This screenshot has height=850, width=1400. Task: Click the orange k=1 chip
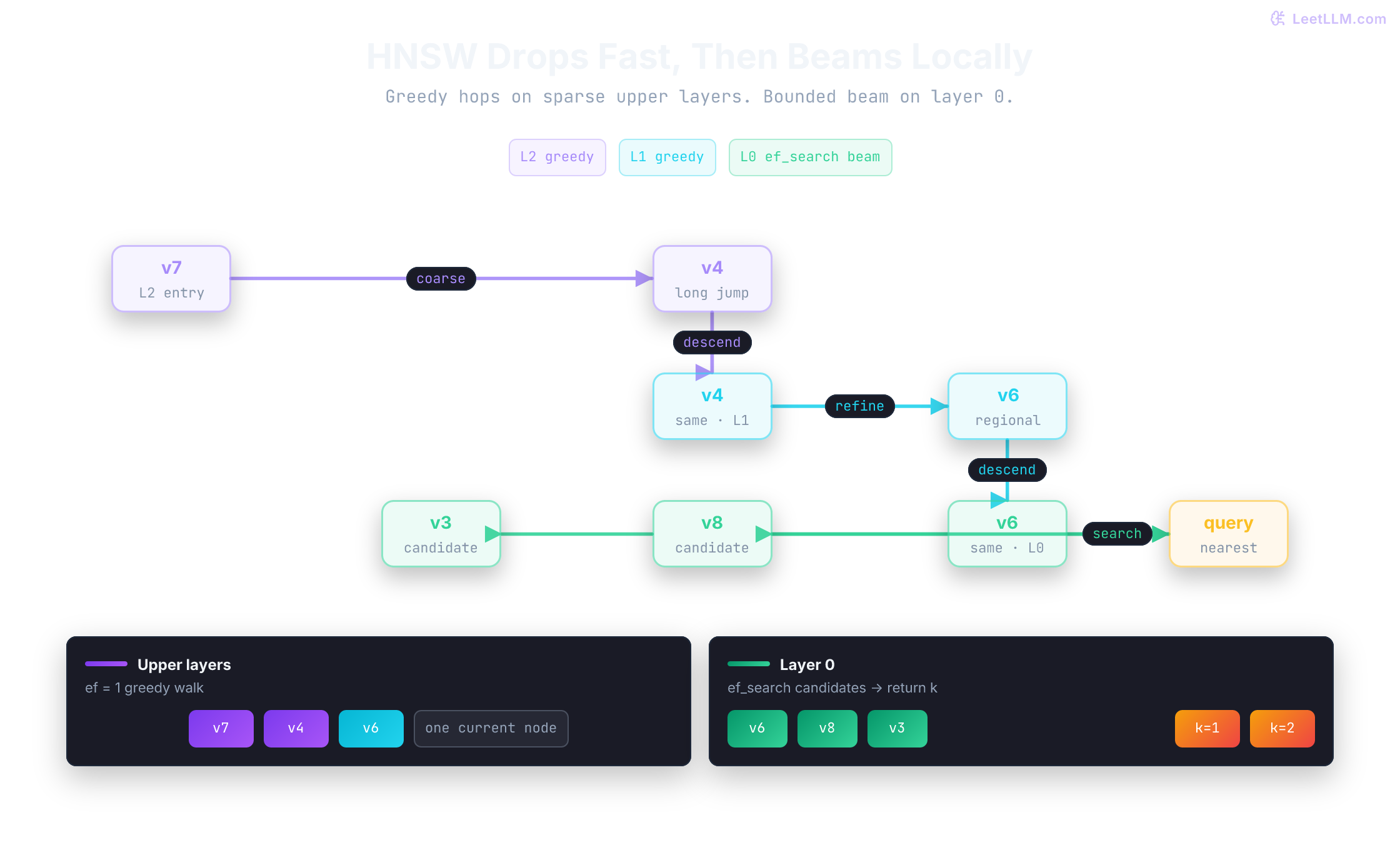(1207, 728)
